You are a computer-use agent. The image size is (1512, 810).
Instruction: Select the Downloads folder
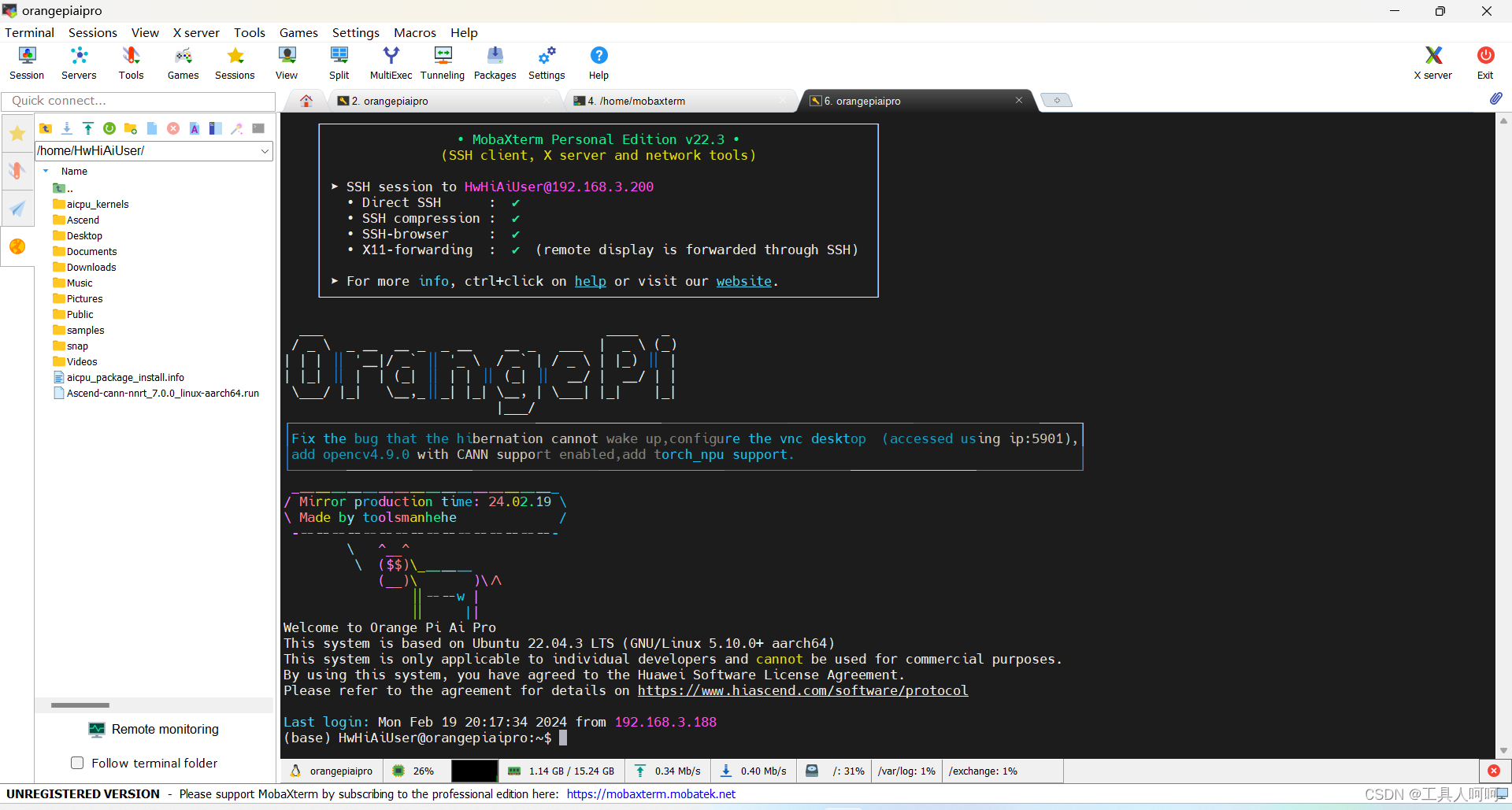point(84,267)
